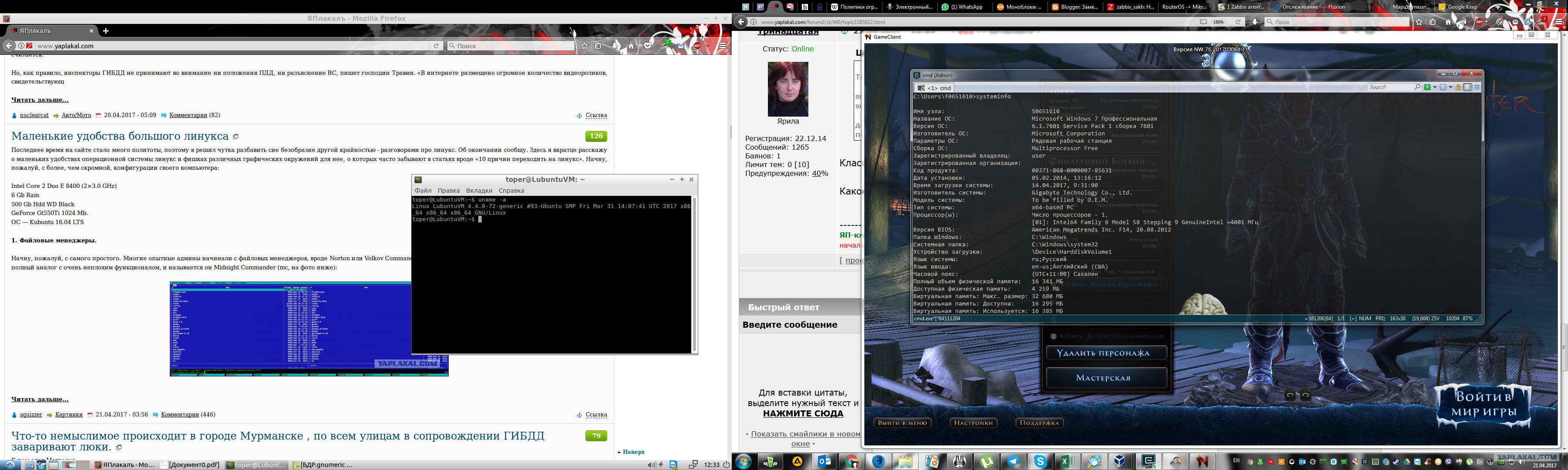Click the Выйти в меню button
The height and width of the screenshot is (470, 1568).
903,423
